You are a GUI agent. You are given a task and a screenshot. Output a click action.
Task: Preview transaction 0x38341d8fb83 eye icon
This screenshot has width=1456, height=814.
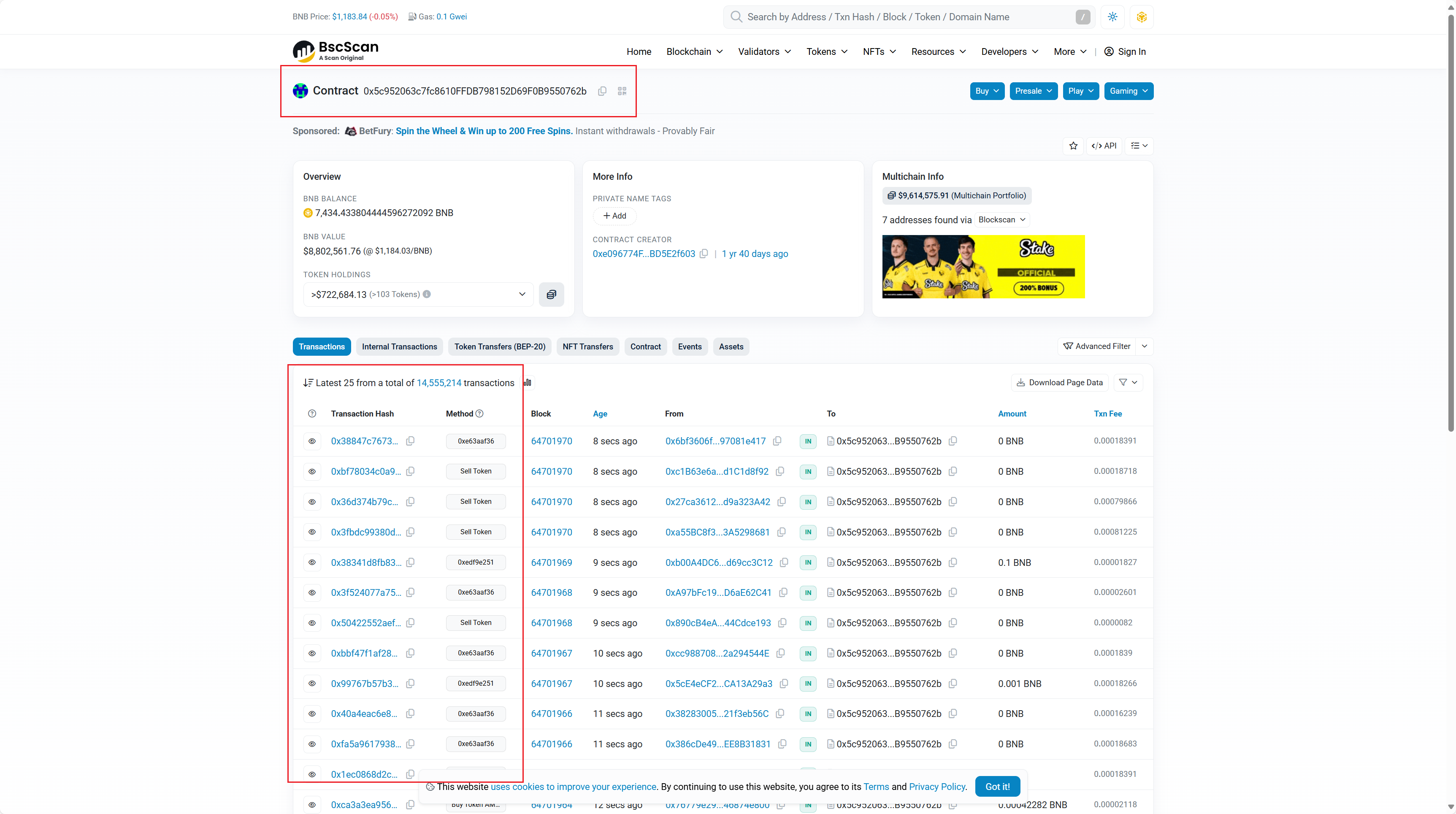click(x=312, y=562)
